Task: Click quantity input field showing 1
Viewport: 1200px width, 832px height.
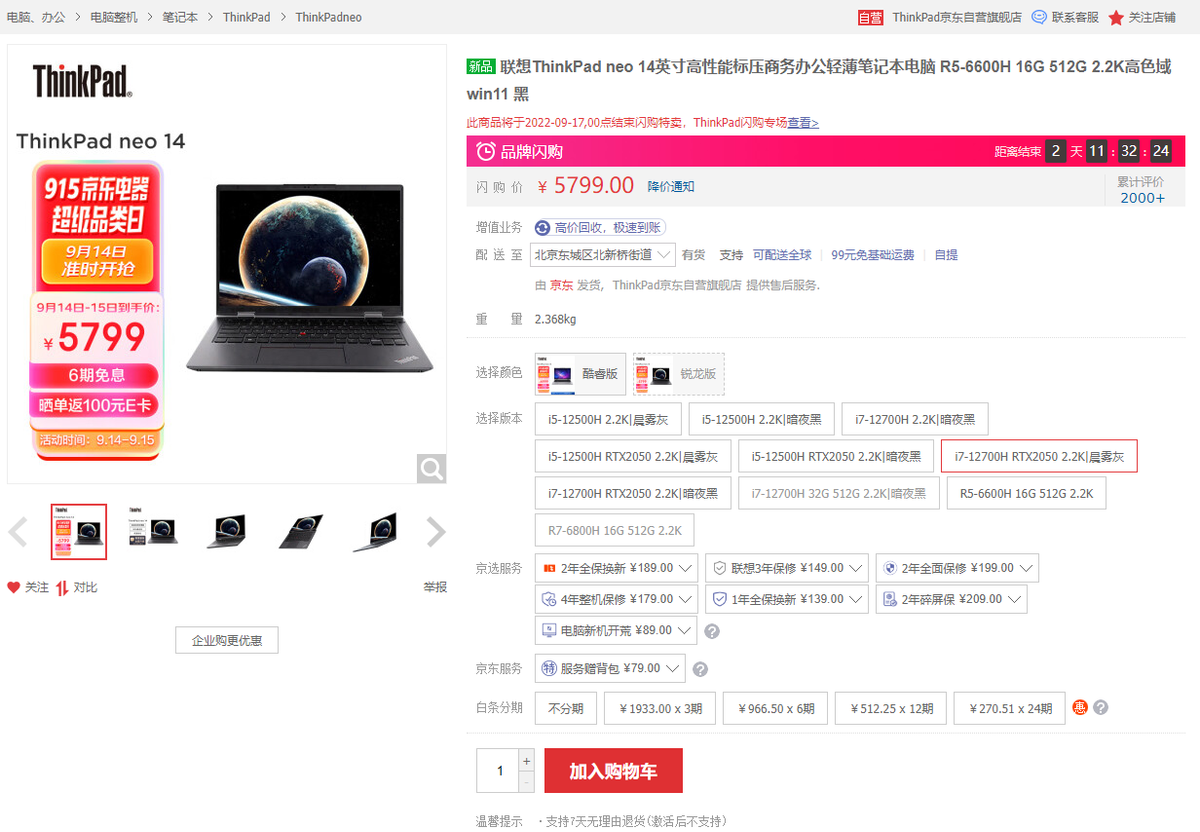Action: (498, 771)
